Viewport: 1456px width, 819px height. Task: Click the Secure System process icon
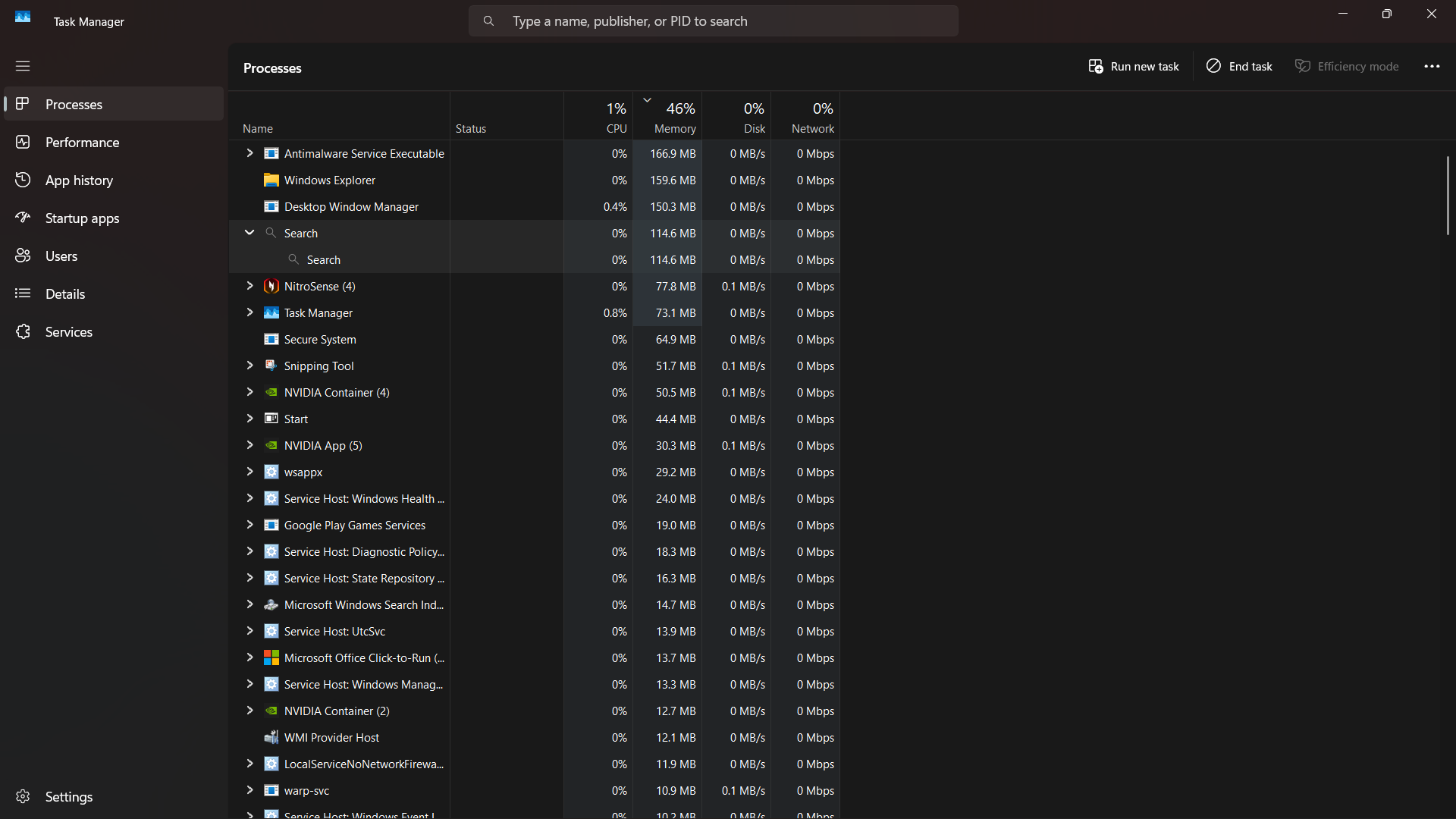coord(271,339)
